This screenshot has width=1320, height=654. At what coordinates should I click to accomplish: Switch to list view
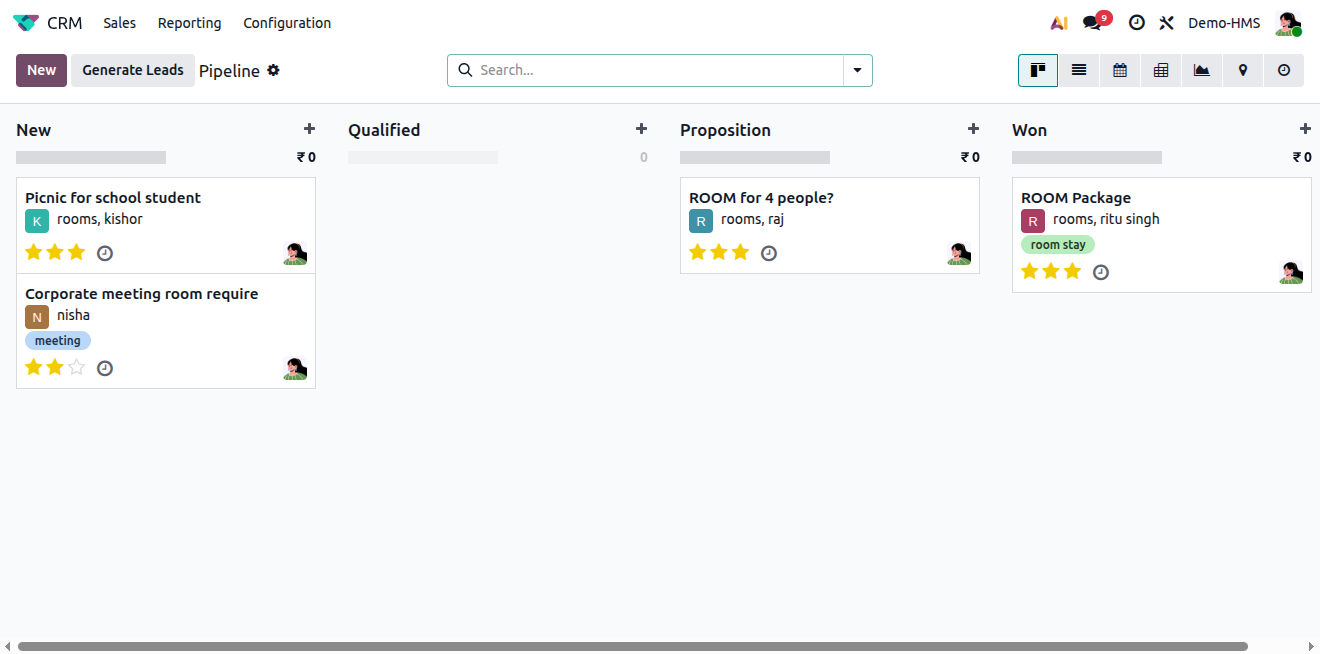[1079, 70]
